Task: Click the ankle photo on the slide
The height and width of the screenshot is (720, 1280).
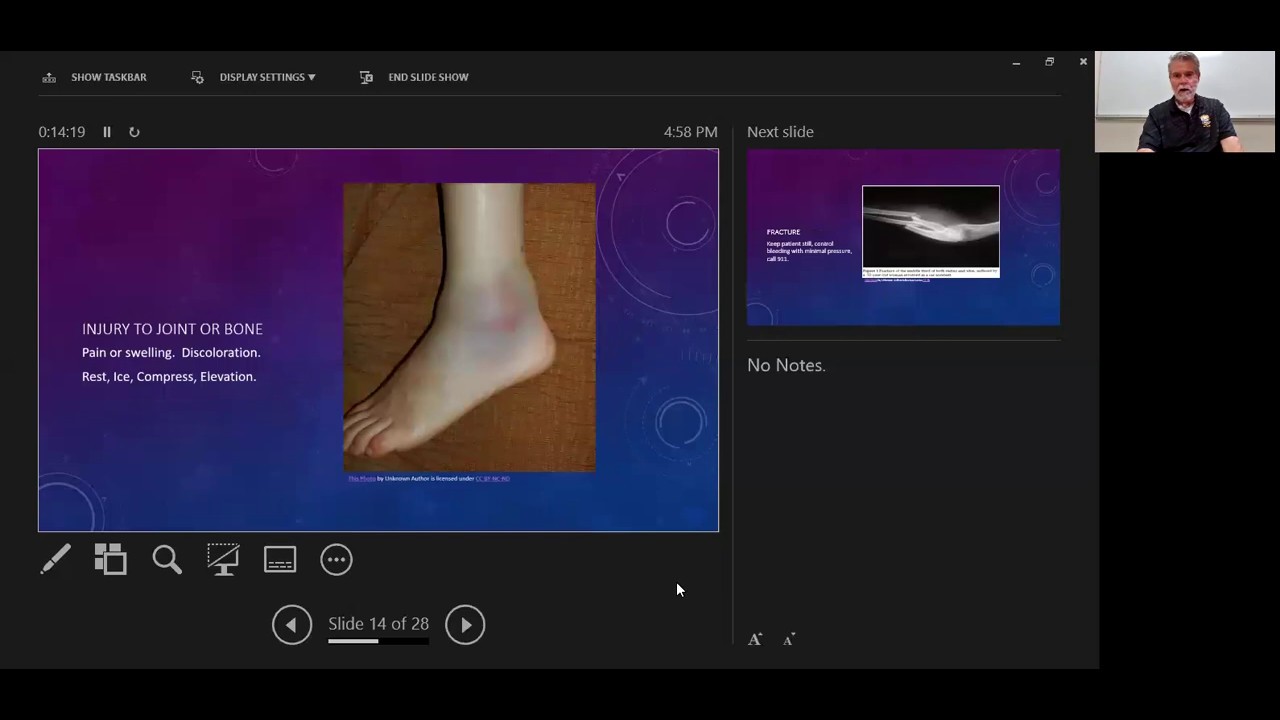Action: (x=469, y=327)
